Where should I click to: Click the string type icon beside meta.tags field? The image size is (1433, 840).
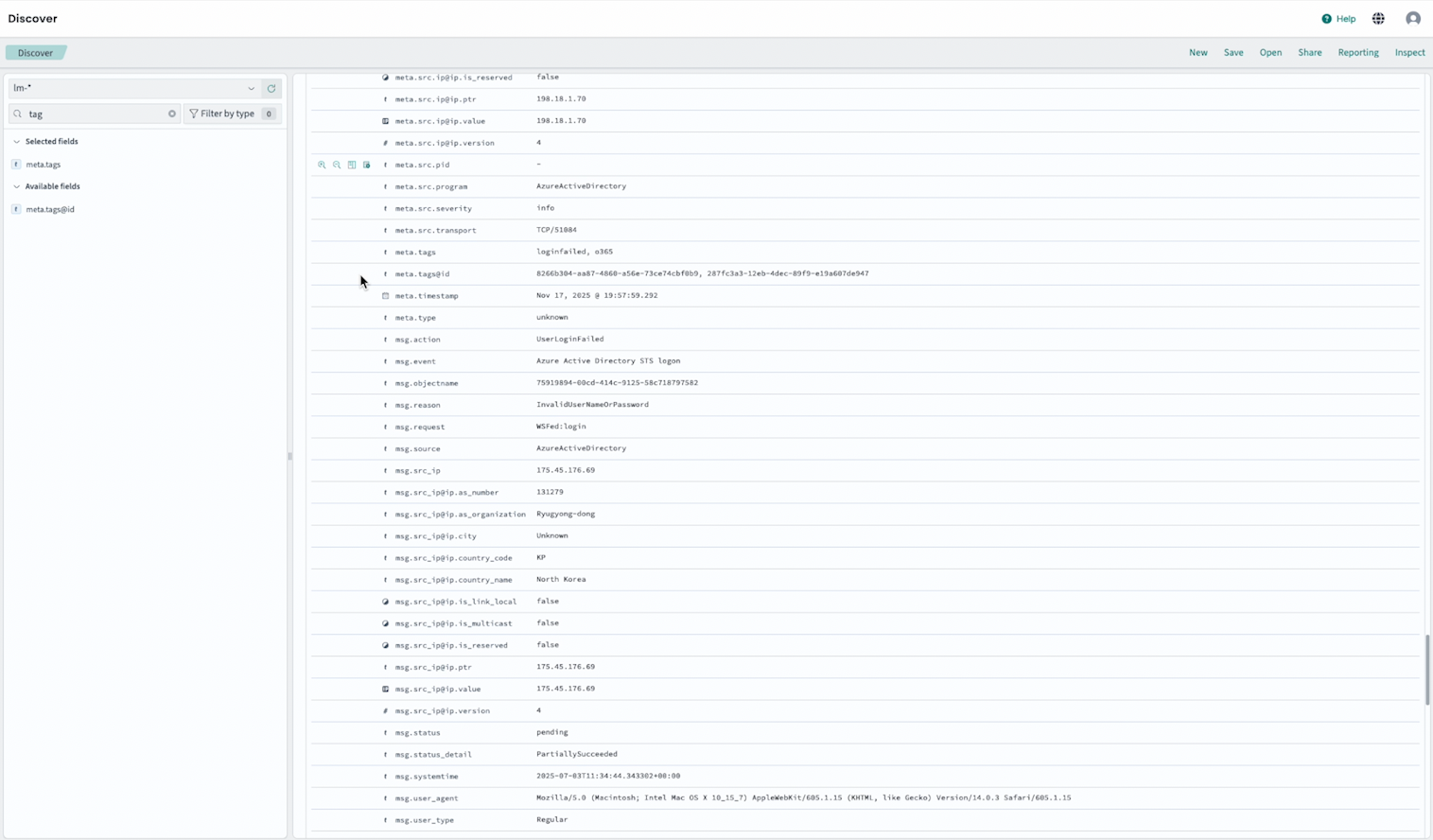(385, 253)
